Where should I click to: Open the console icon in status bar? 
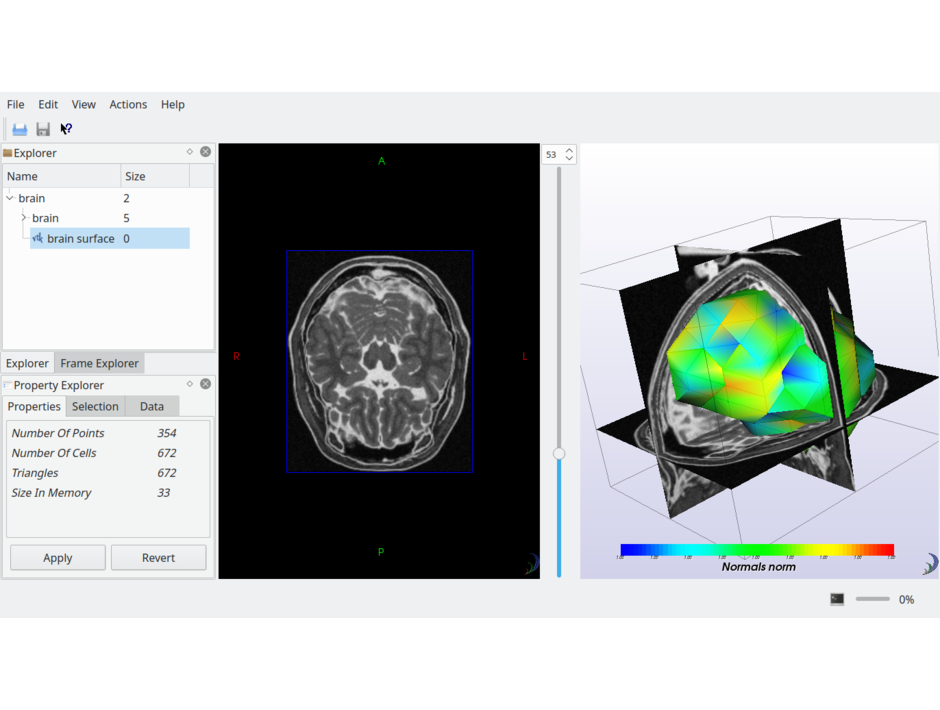point(837,599)
